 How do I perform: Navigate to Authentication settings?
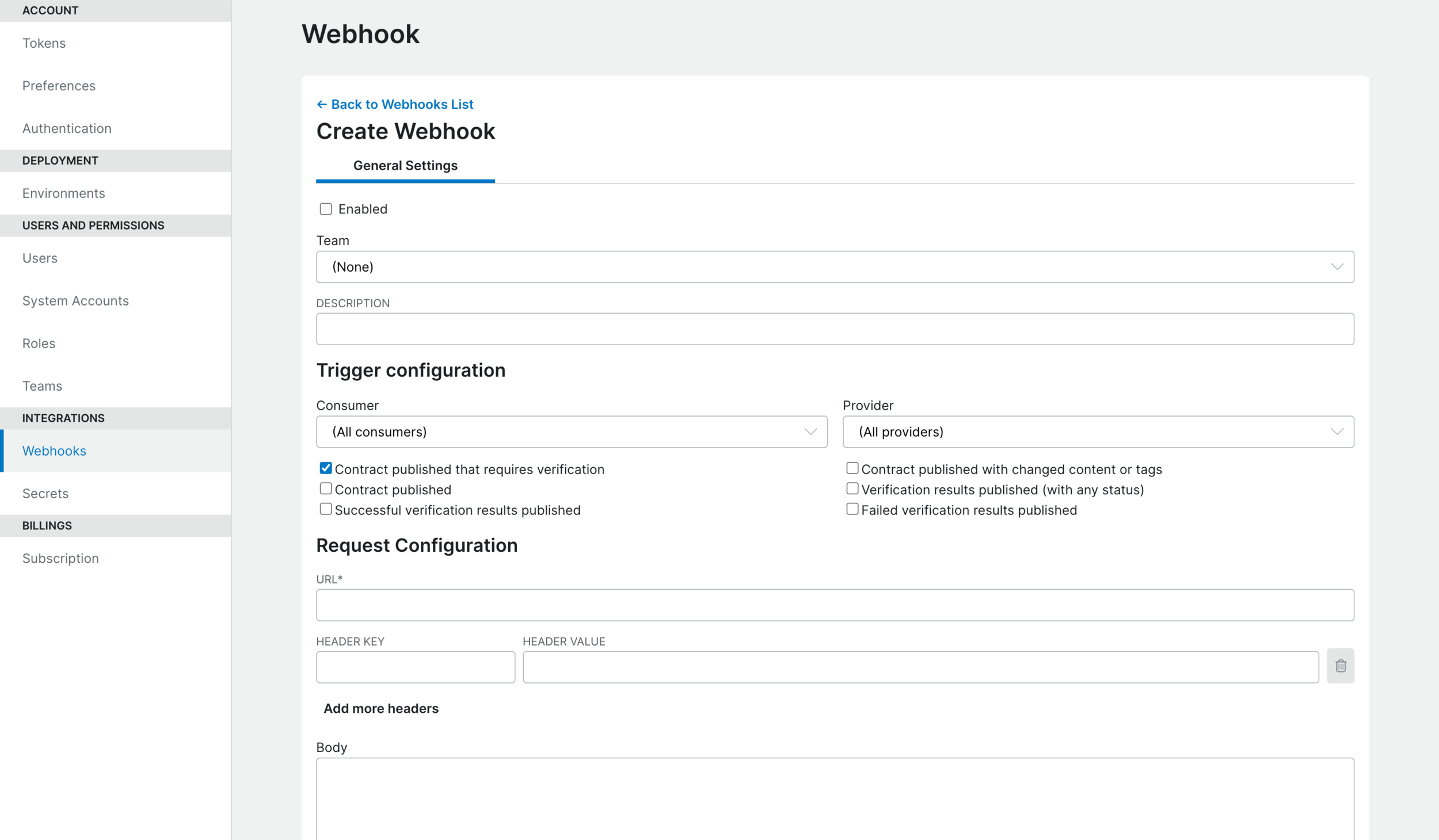[x=67, y=128]
